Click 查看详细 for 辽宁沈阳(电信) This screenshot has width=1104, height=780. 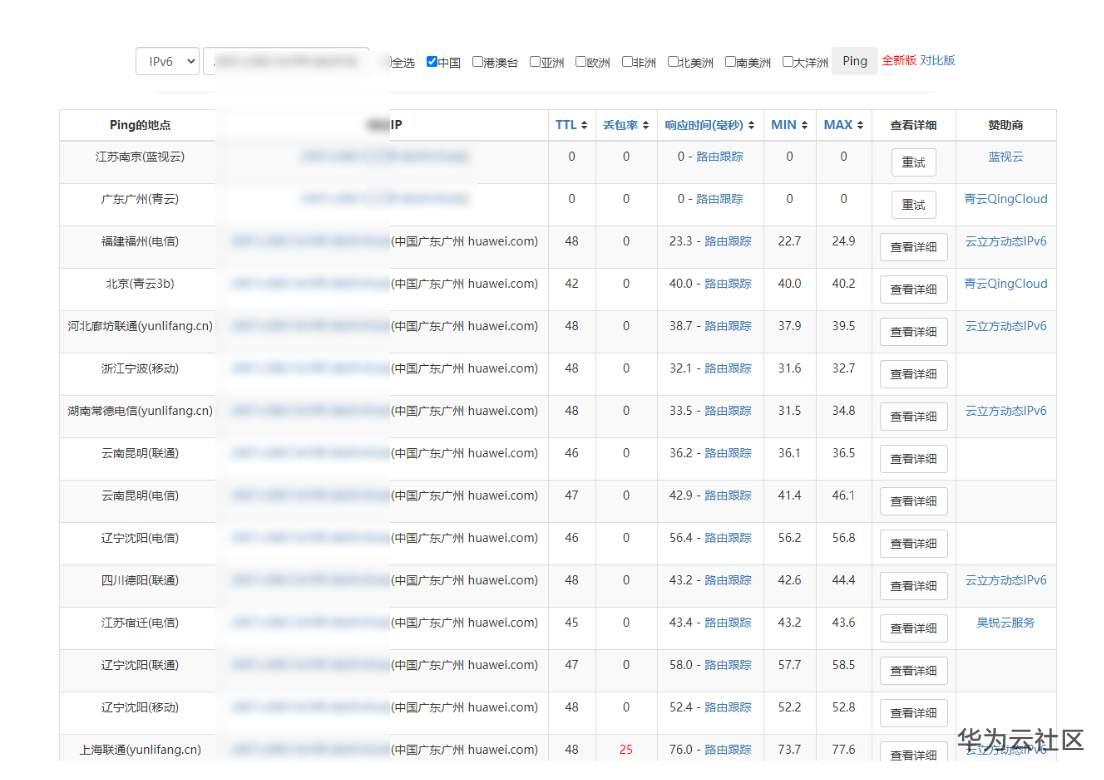(x=913, y=543)
